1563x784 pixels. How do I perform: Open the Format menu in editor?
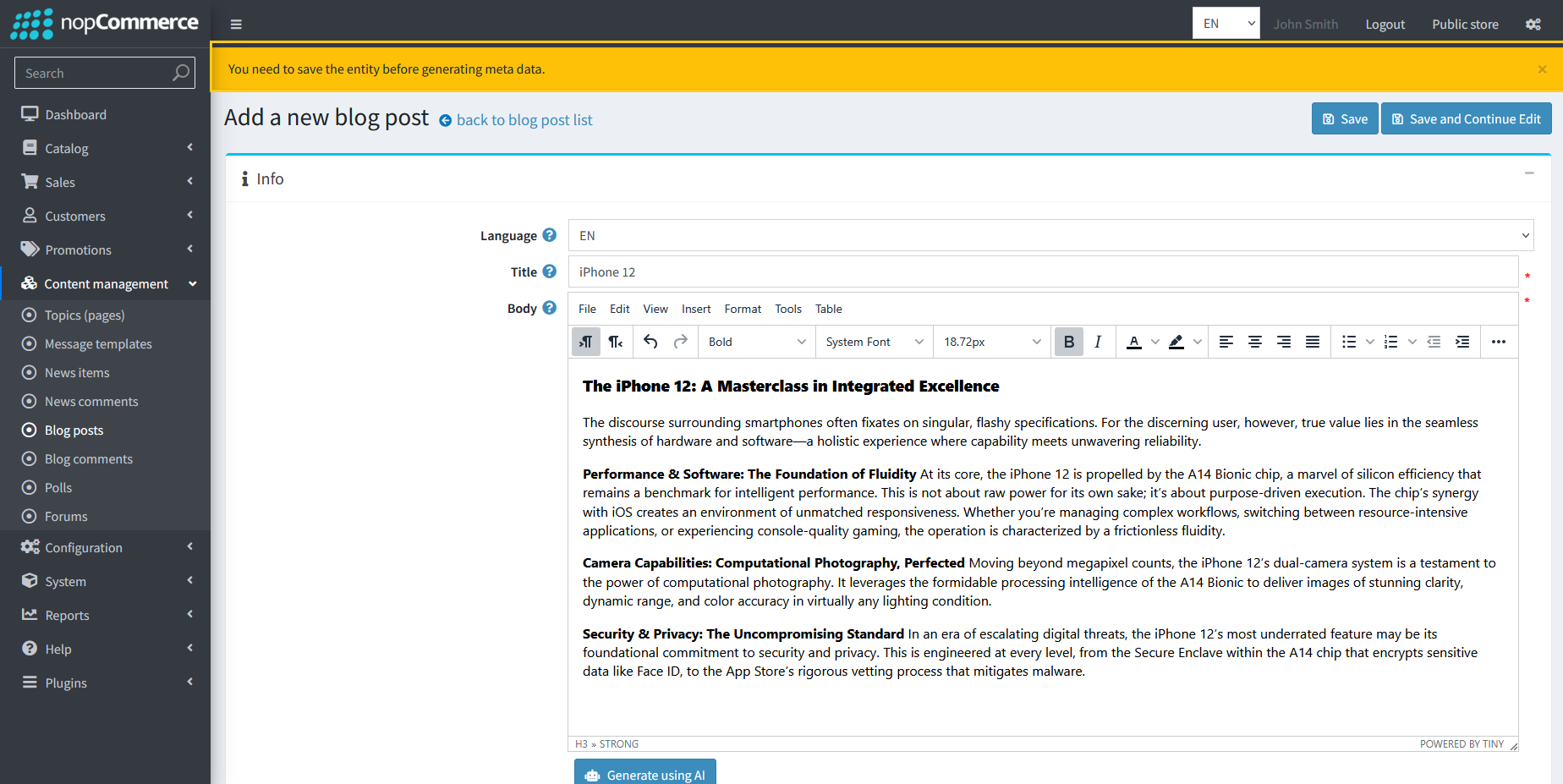point(743,309)
